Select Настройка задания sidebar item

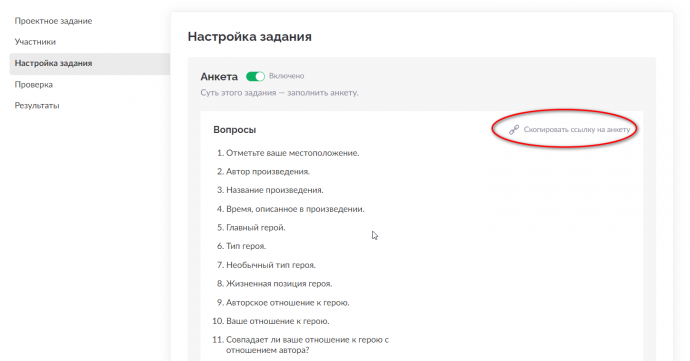click(x=90, y=63)
